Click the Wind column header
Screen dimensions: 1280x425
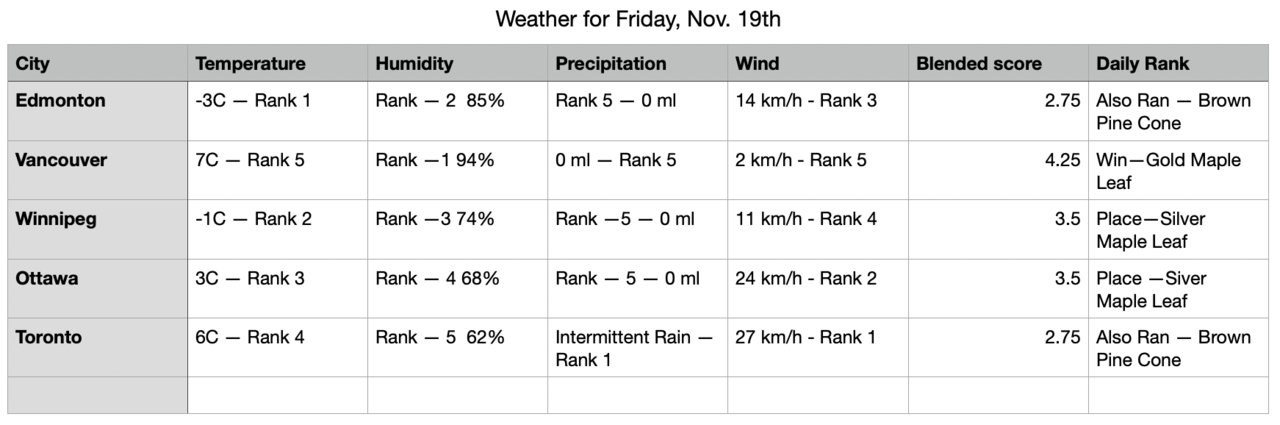(817, 64)
